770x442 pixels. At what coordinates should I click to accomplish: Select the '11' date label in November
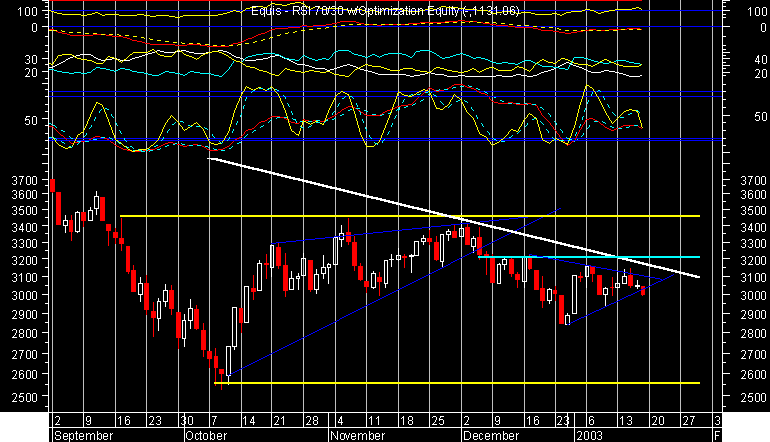[x=374, y=421]
